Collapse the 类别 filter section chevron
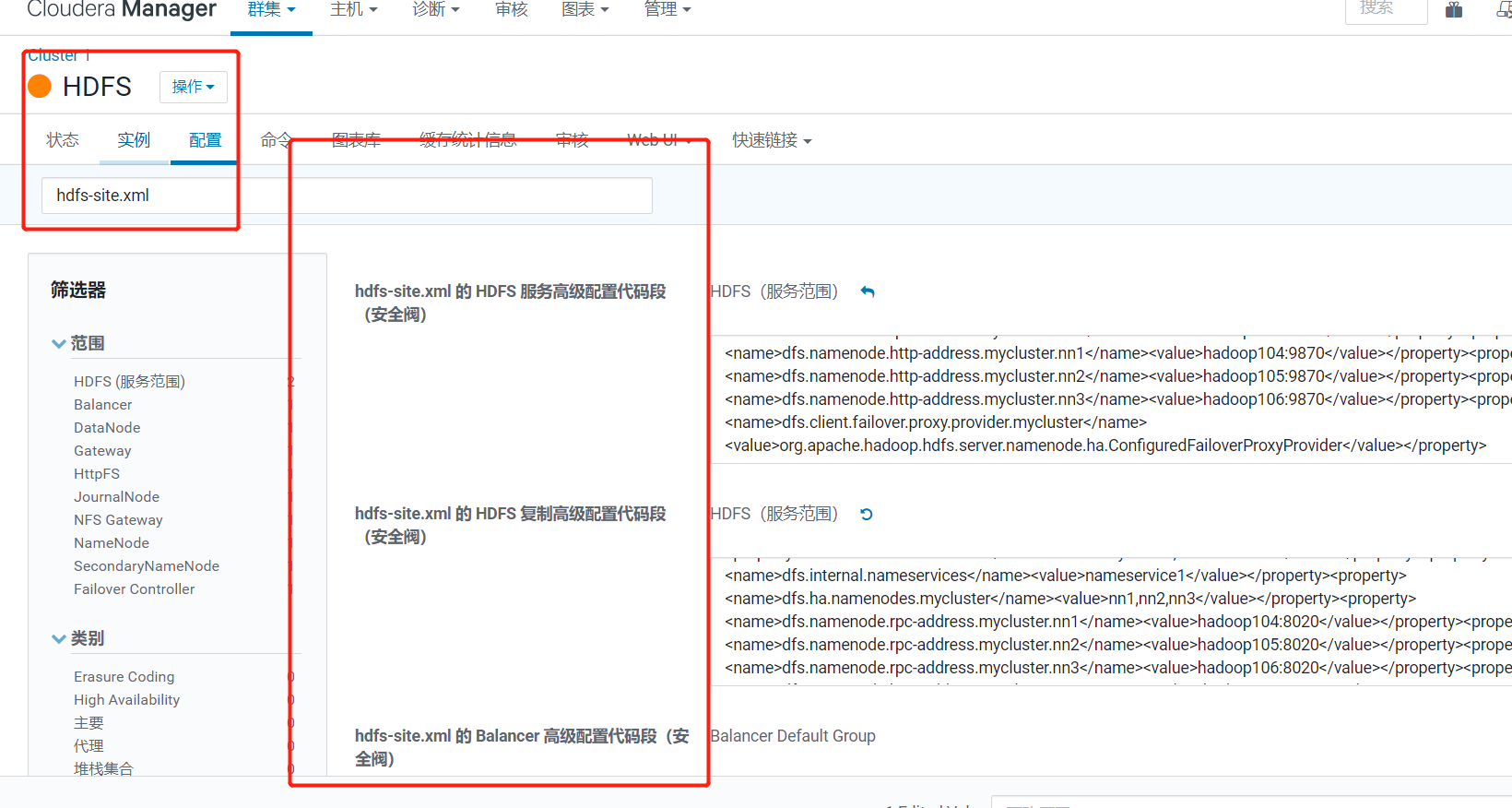 coord(59,638)
